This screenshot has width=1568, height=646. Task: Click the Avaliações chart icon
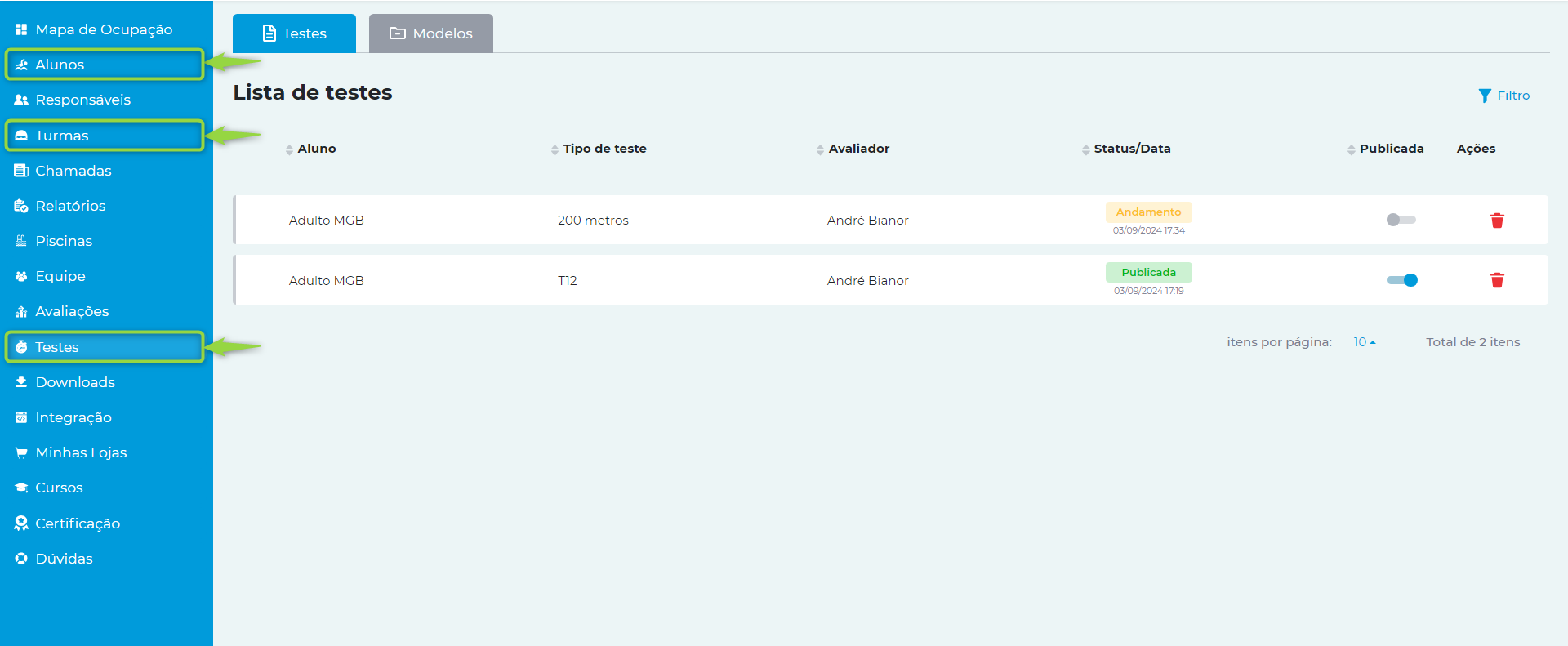pos(21,311)
